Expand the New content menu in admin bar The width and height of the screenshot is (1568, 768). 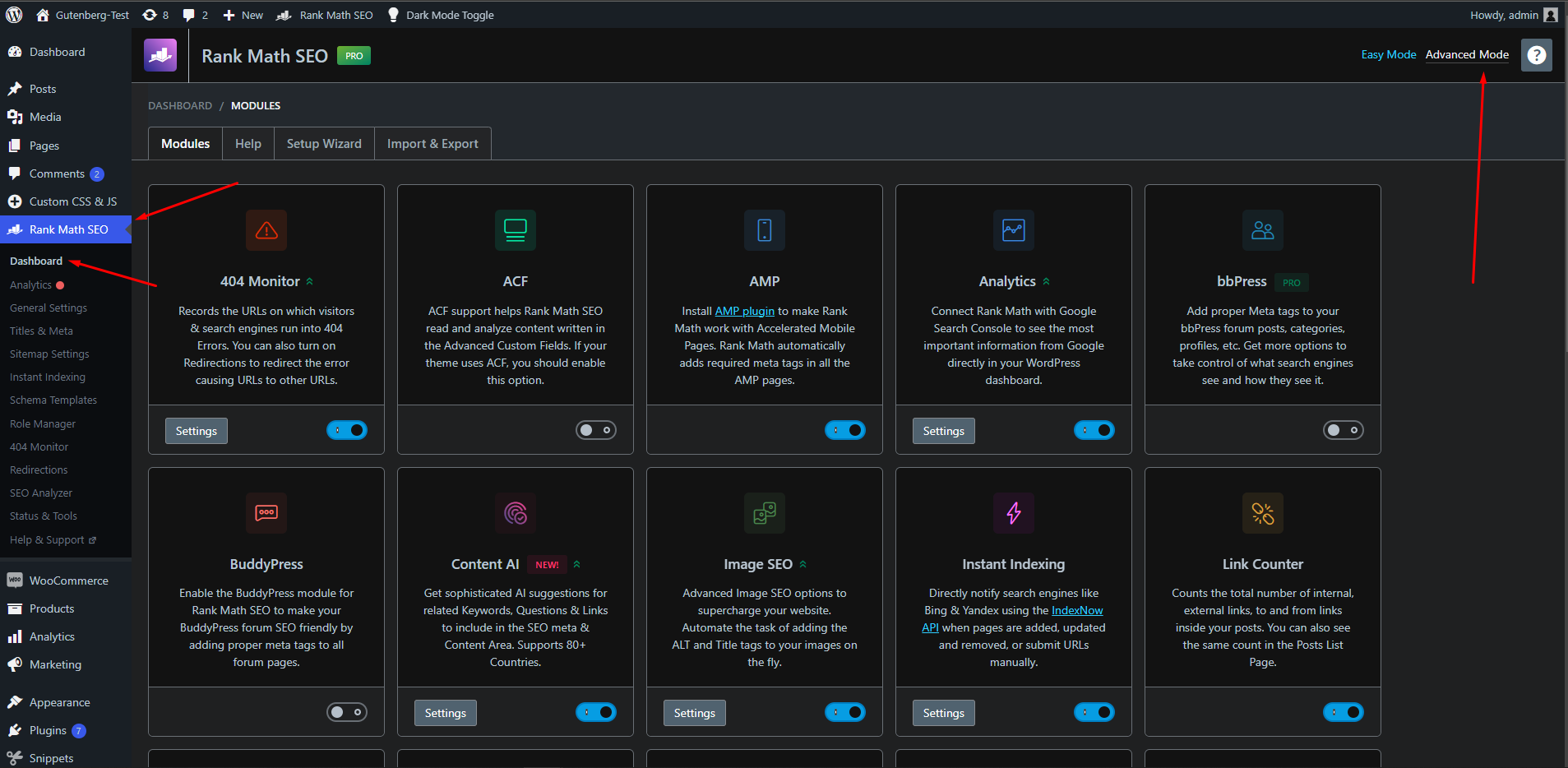click(243, 15)
